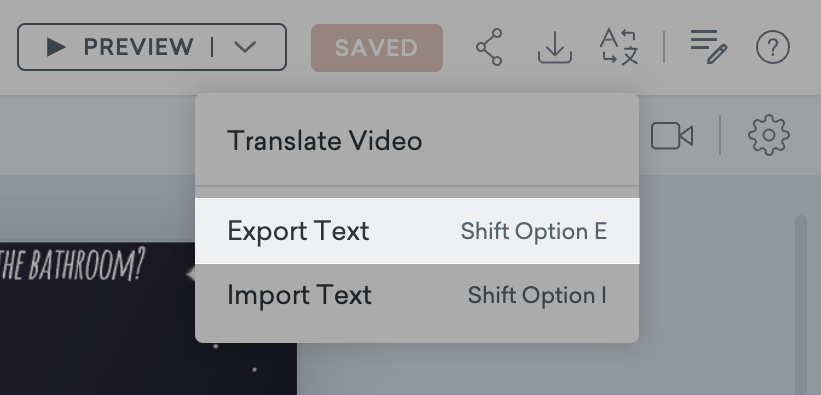Expand the Preview dropdown chevron

(x=245, y=47)
